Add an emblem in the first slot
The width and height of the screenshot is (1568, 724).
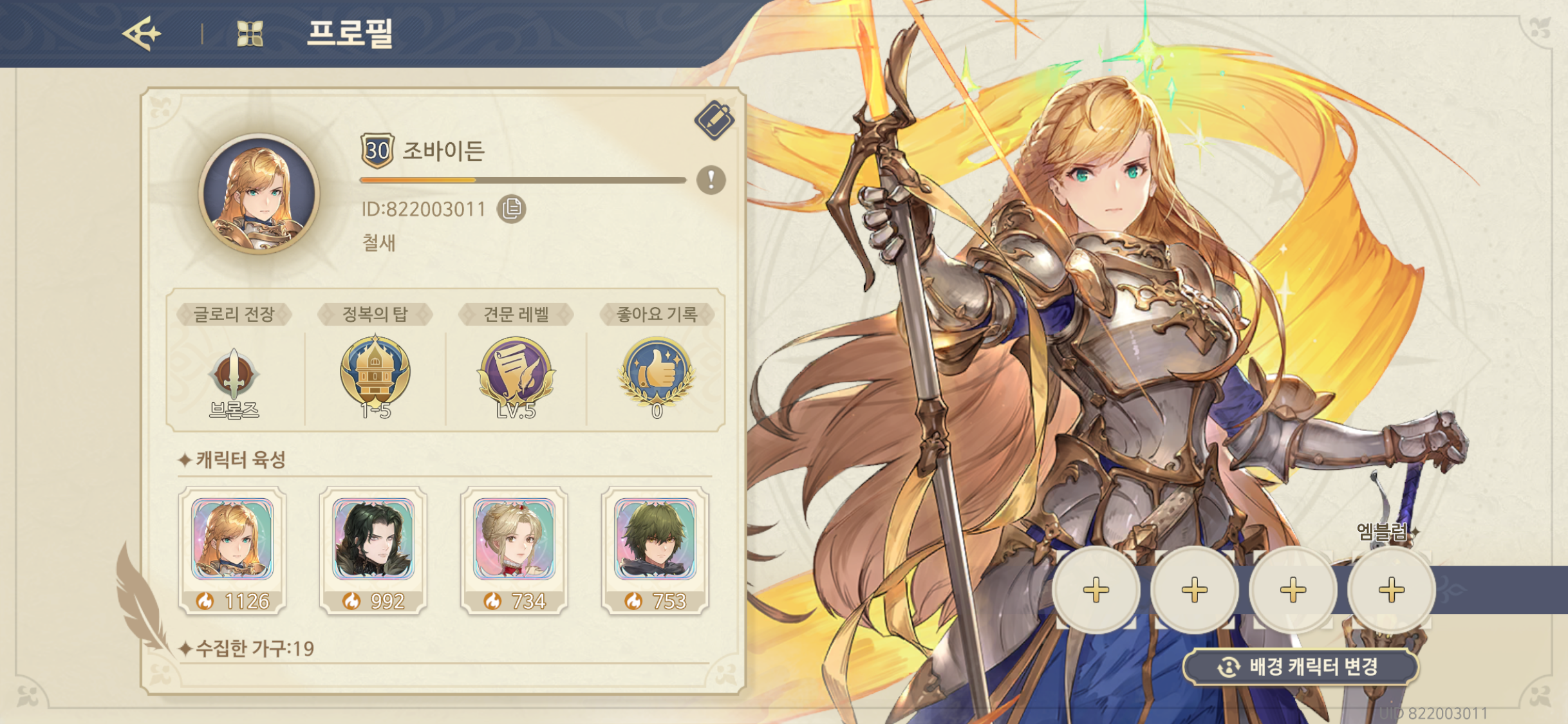coord(1096,589)
